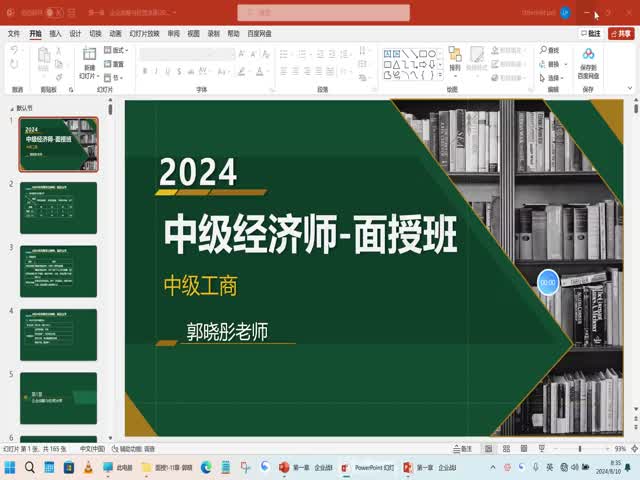Viewport: 640px width, 480px height.
Task: Click the blue 00:00 timer circle
Action: click(x=548, y=282)
